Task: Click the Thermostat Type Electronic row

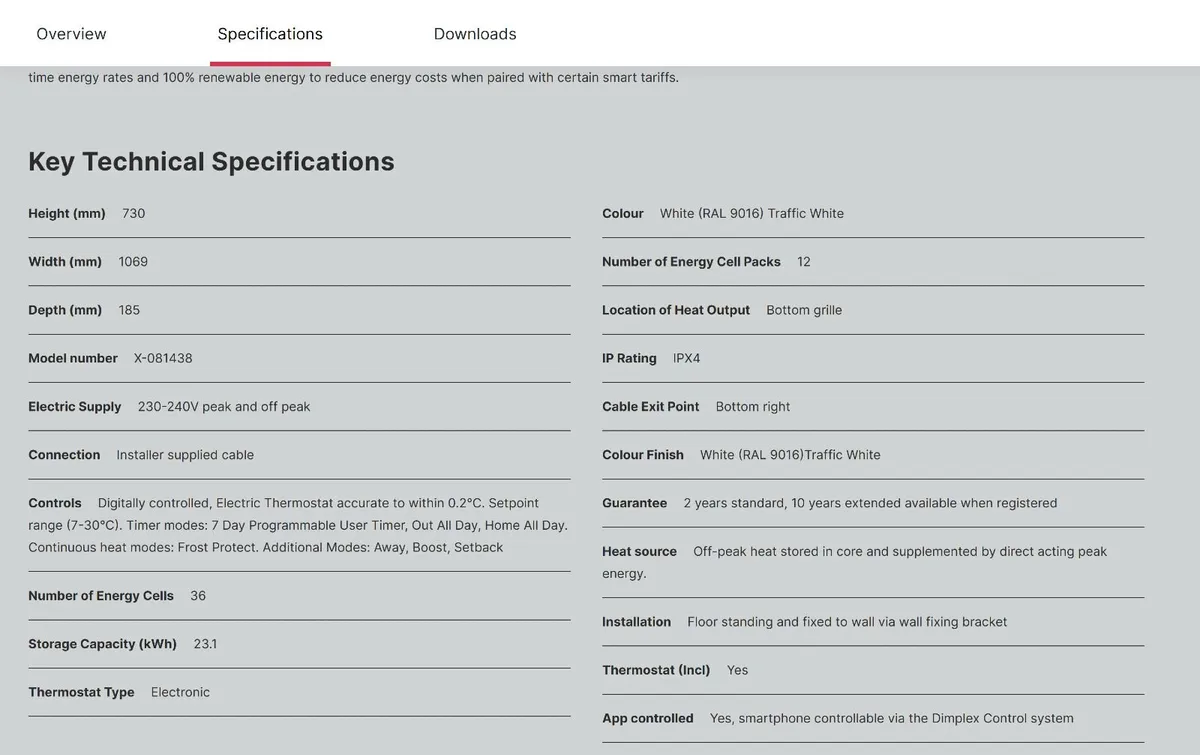Action: (x=299, y=692)
